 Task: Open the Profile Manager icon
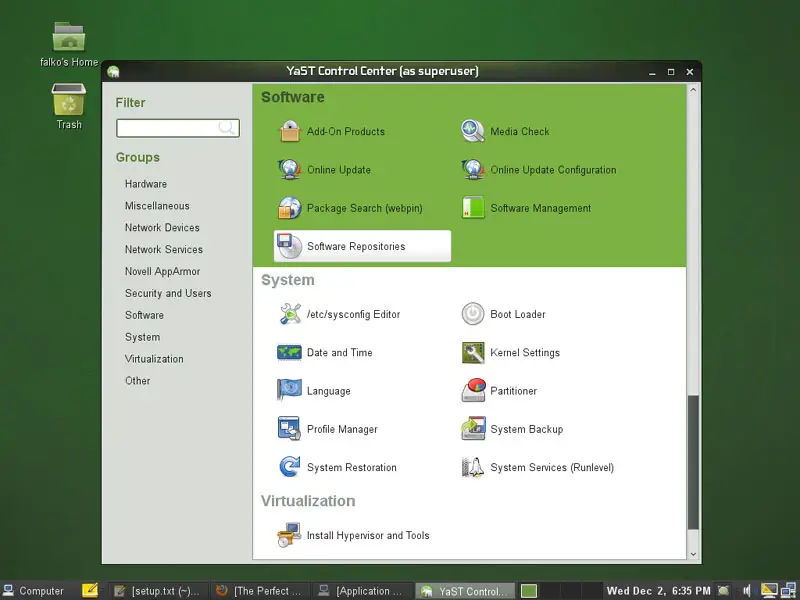(x=289, y=429)
